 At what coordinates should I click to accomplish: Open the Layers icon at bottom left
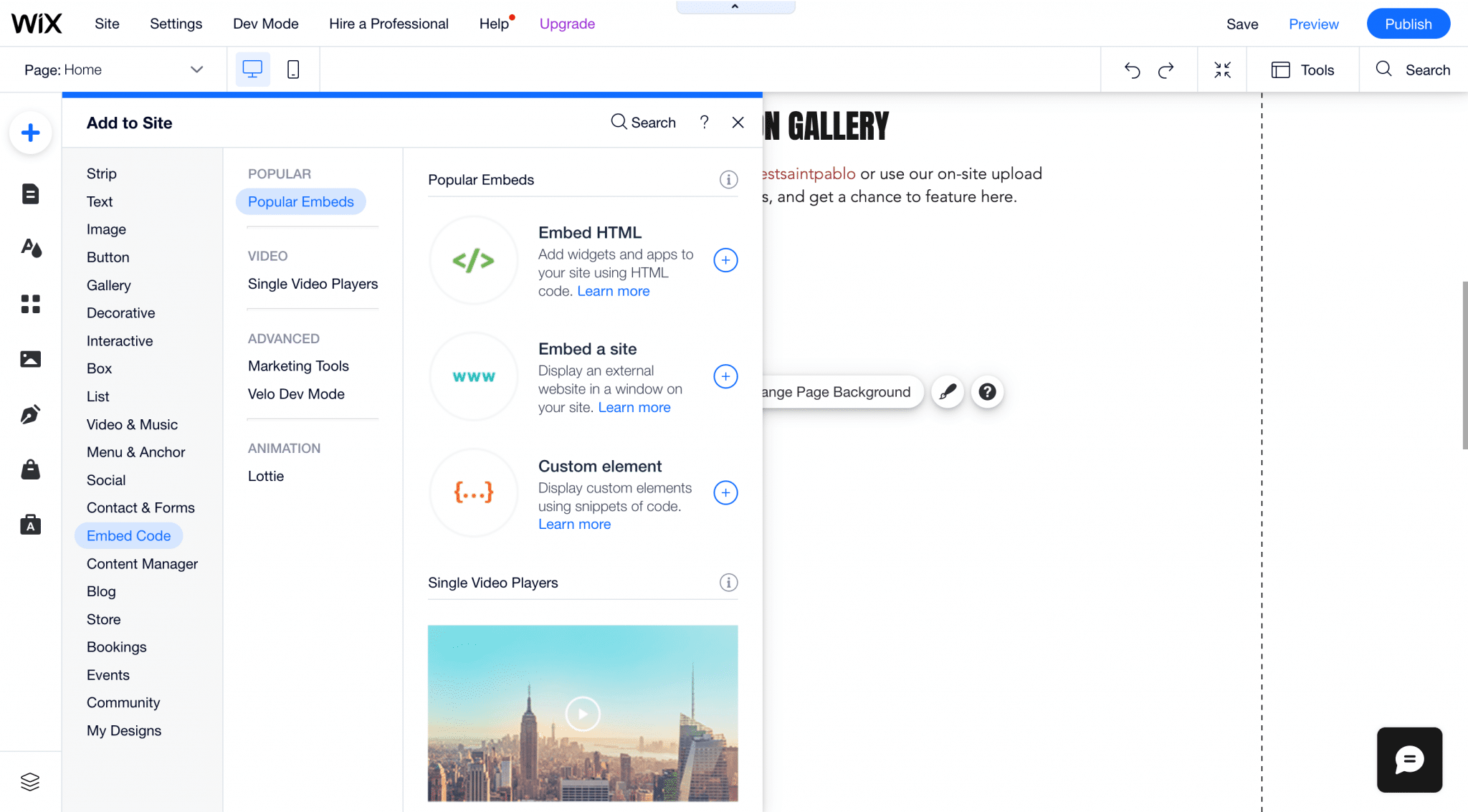[x=30, y=781]
